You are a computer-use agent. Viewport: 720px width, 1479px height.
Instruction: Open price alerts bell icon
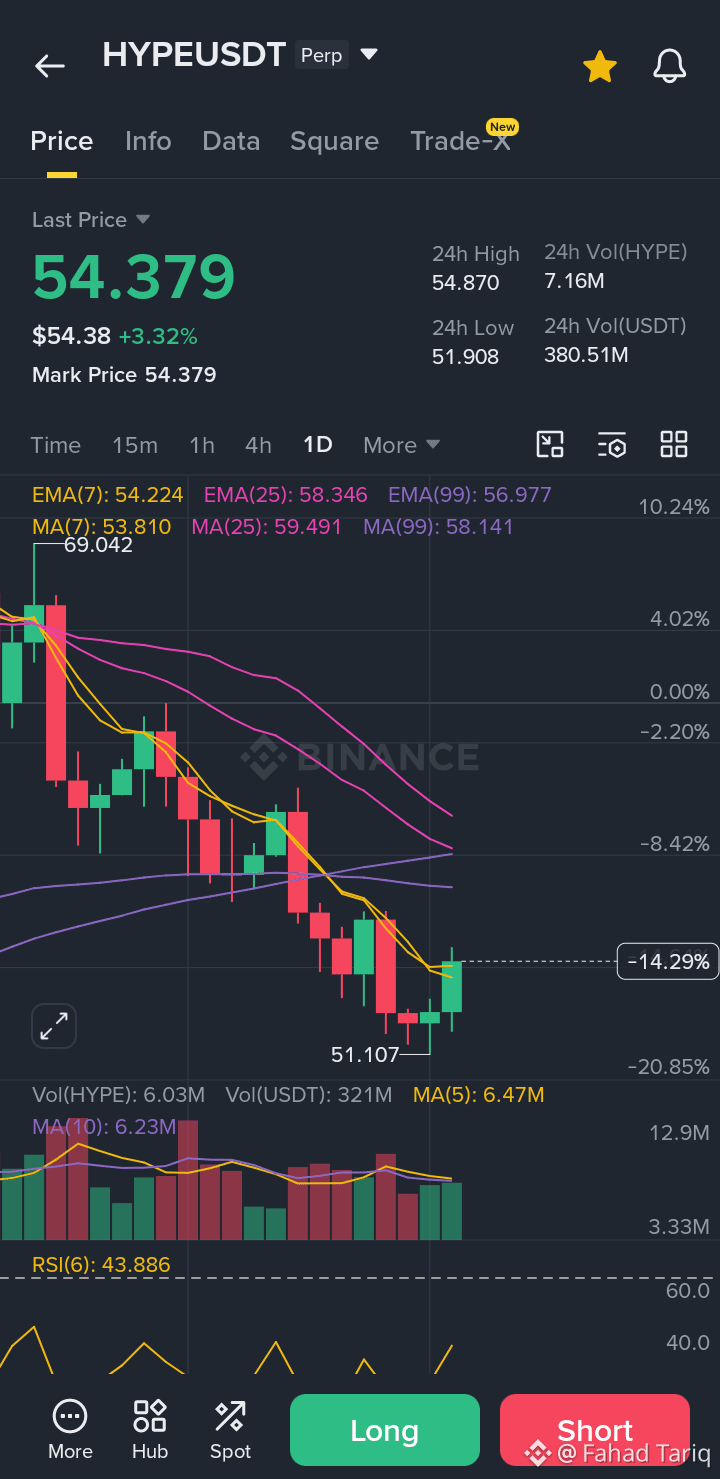670,67
